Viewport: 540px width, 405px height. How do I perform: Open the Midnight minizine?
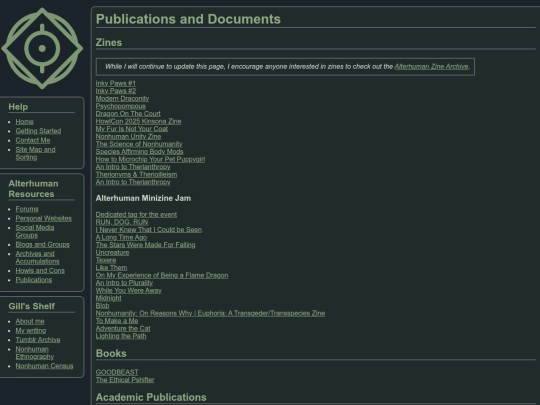[108, 298]
